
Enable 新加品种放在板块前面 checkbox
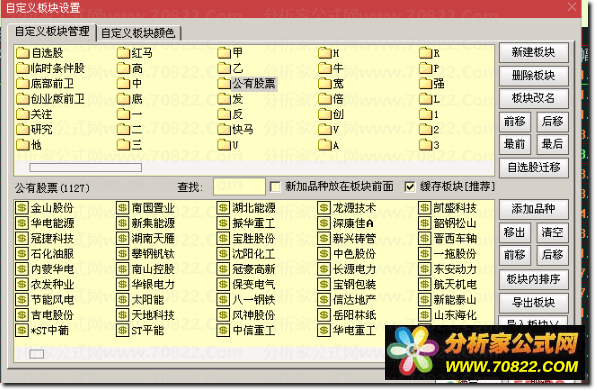click(275, 187)
